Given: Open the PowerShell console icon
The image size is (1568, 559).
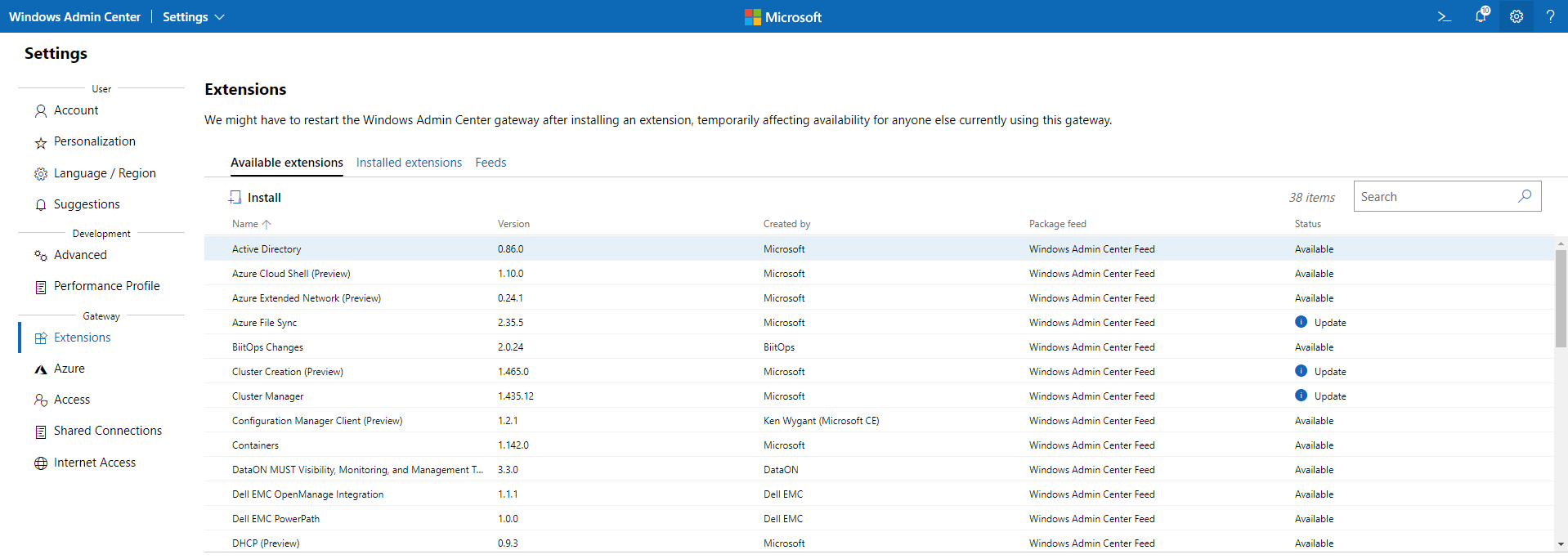Looking at the screenshot, I should click(1445, 16).
